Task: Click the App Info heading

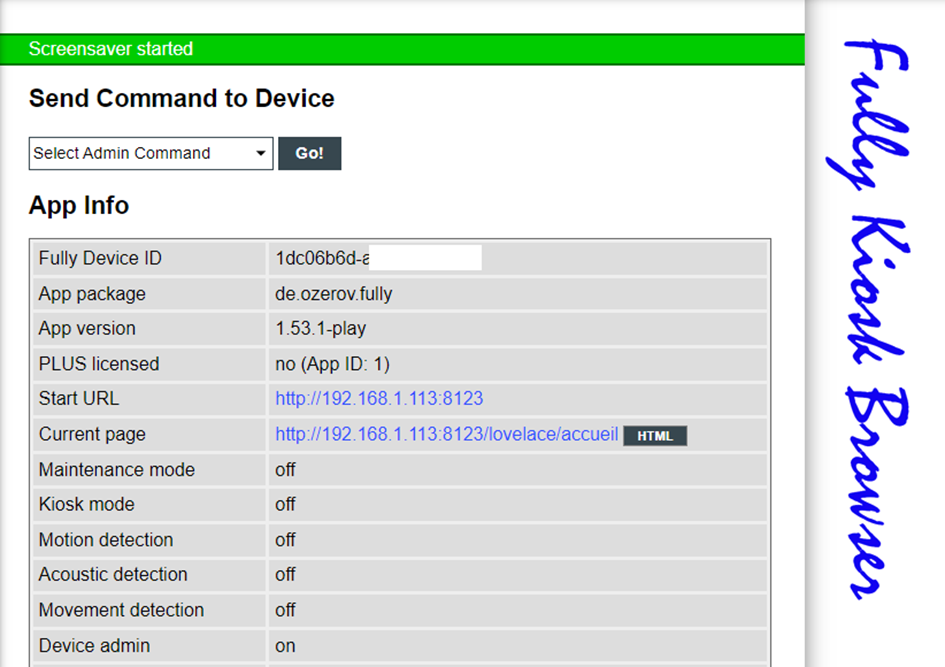Action: coord(79,205)
